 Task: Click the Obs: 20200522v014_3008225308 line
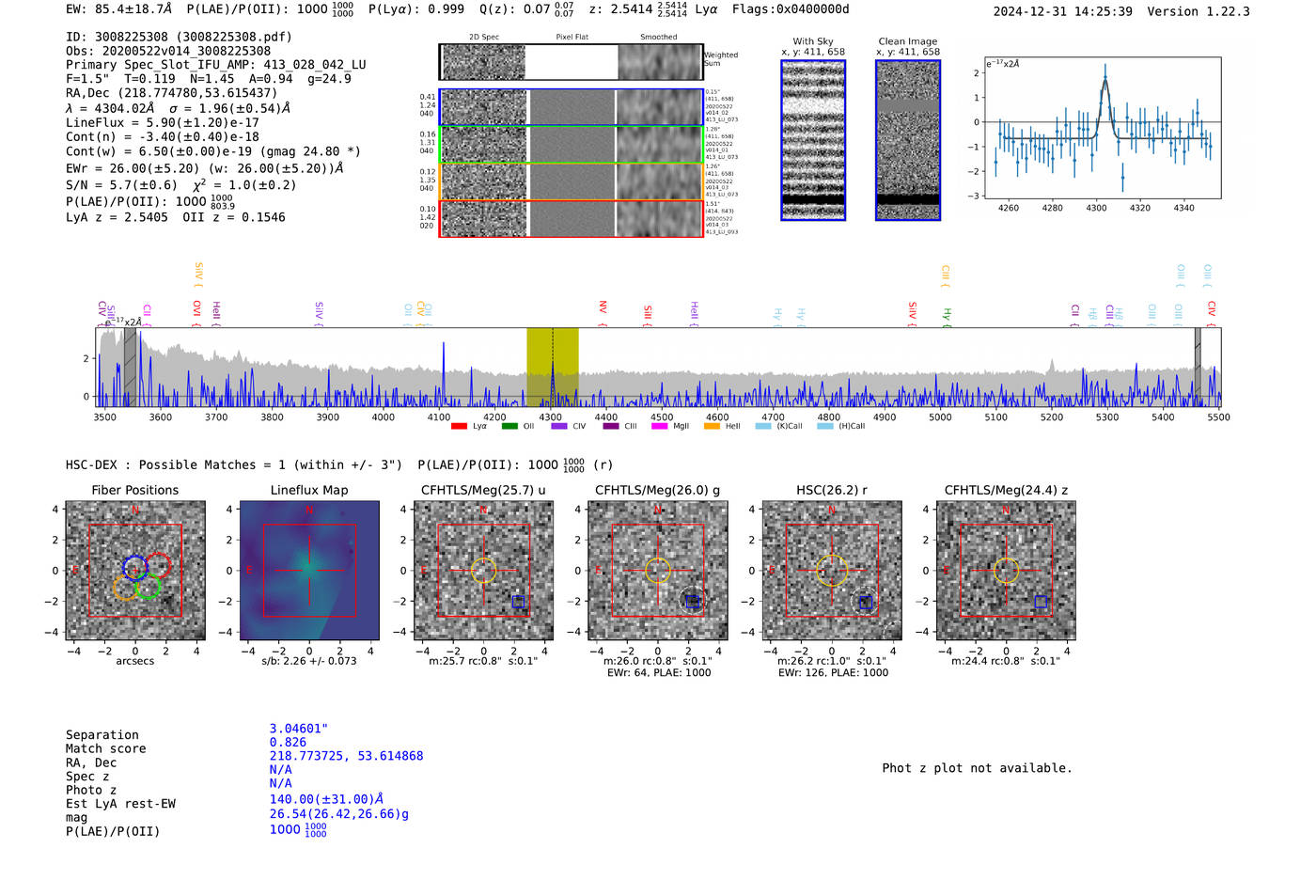pyautogui.click(x=168, y=51)
